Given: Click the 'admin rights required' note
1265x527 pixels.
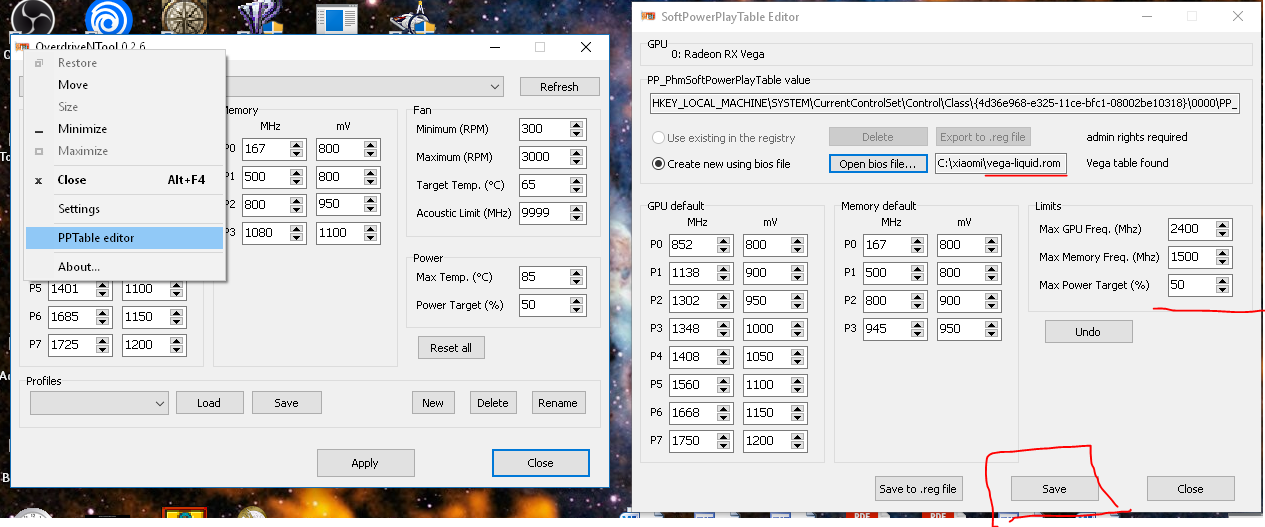Looking at the screenshot, I should click(x=1136, y=137).
